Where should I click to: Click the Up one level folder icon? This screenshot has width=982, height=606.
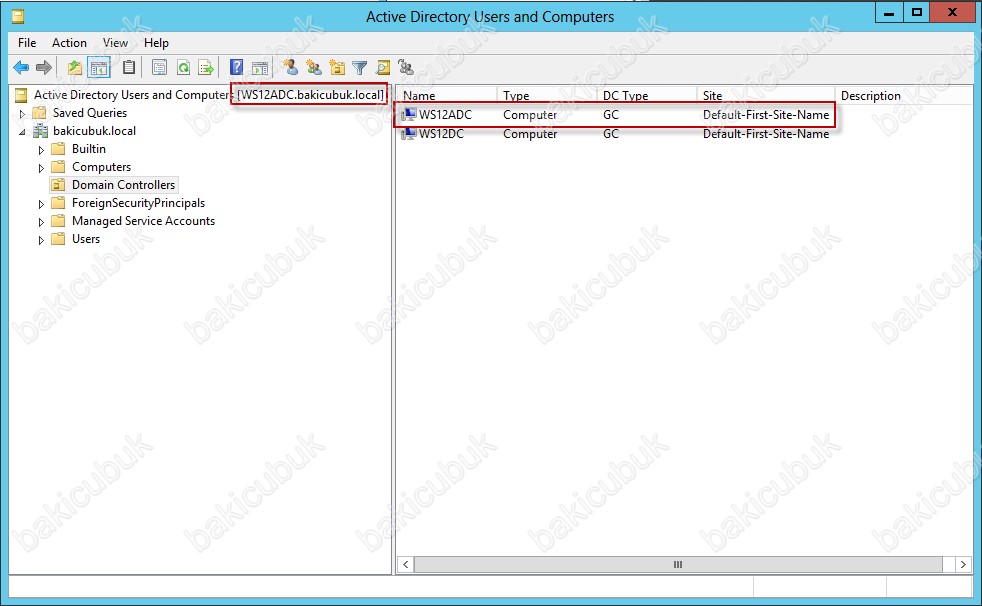(75, 68)
